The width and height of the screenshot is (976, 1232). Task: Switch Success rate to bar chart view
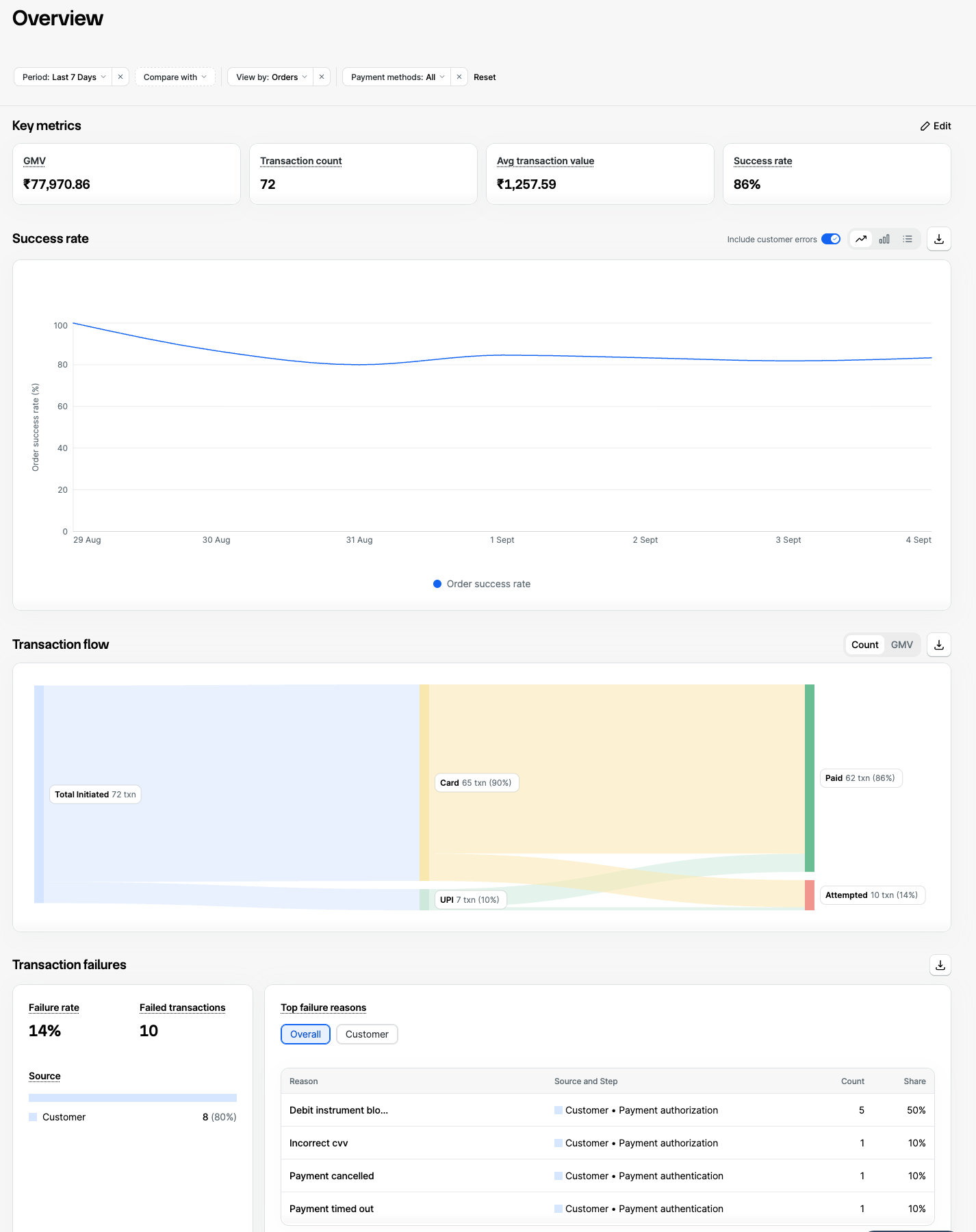(x=884, y=239)
